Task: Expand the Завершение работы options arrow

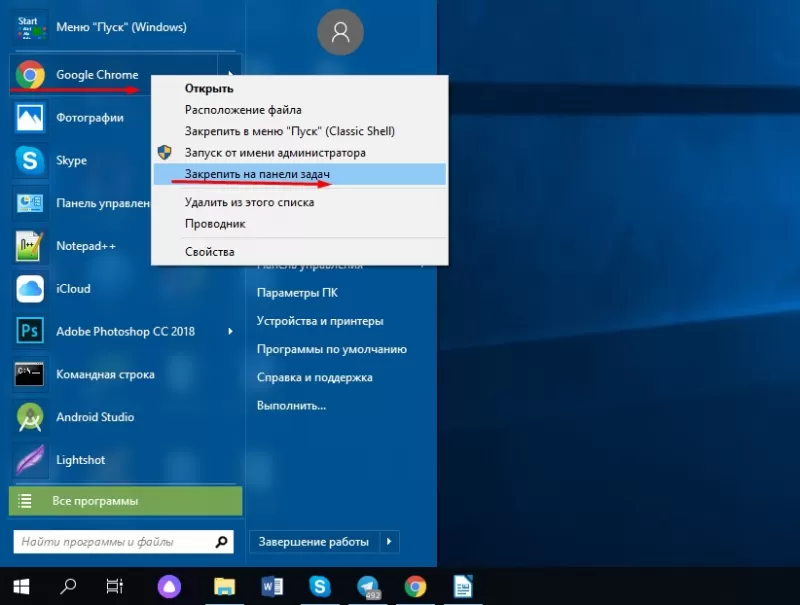Action: (x=389, y=542)
